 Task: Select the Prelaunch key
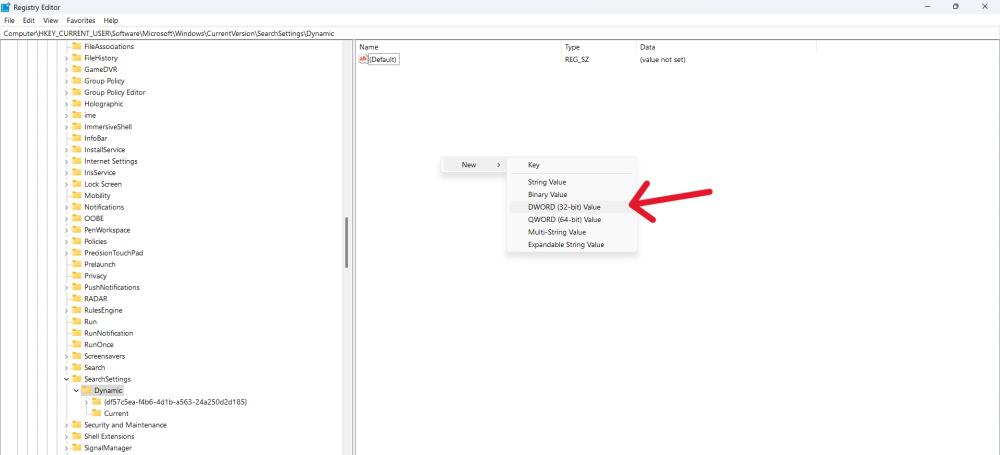pyautogui.click(x=99, y=264)
